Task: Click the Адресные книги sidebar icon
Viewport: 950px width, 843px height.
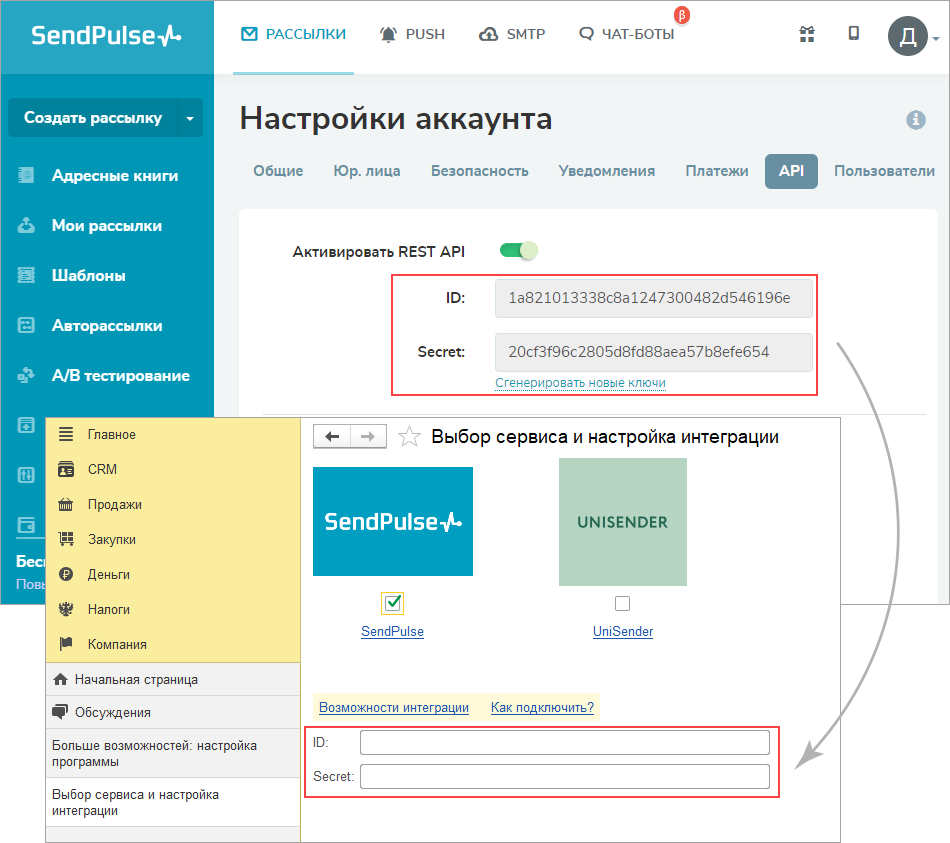Action: [x=26, y=175]
